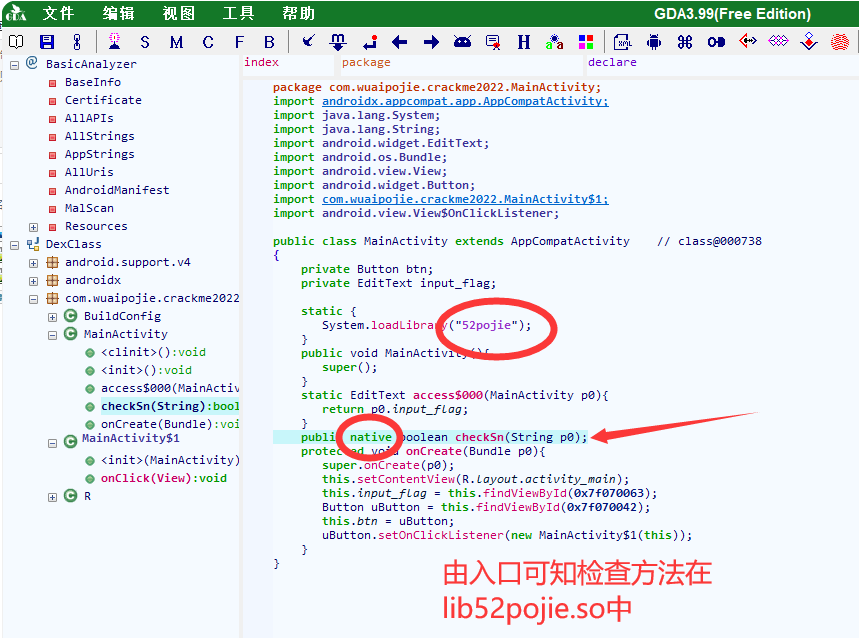Select the onCreate(Bundle) method in tree

[x=170, y=424]
